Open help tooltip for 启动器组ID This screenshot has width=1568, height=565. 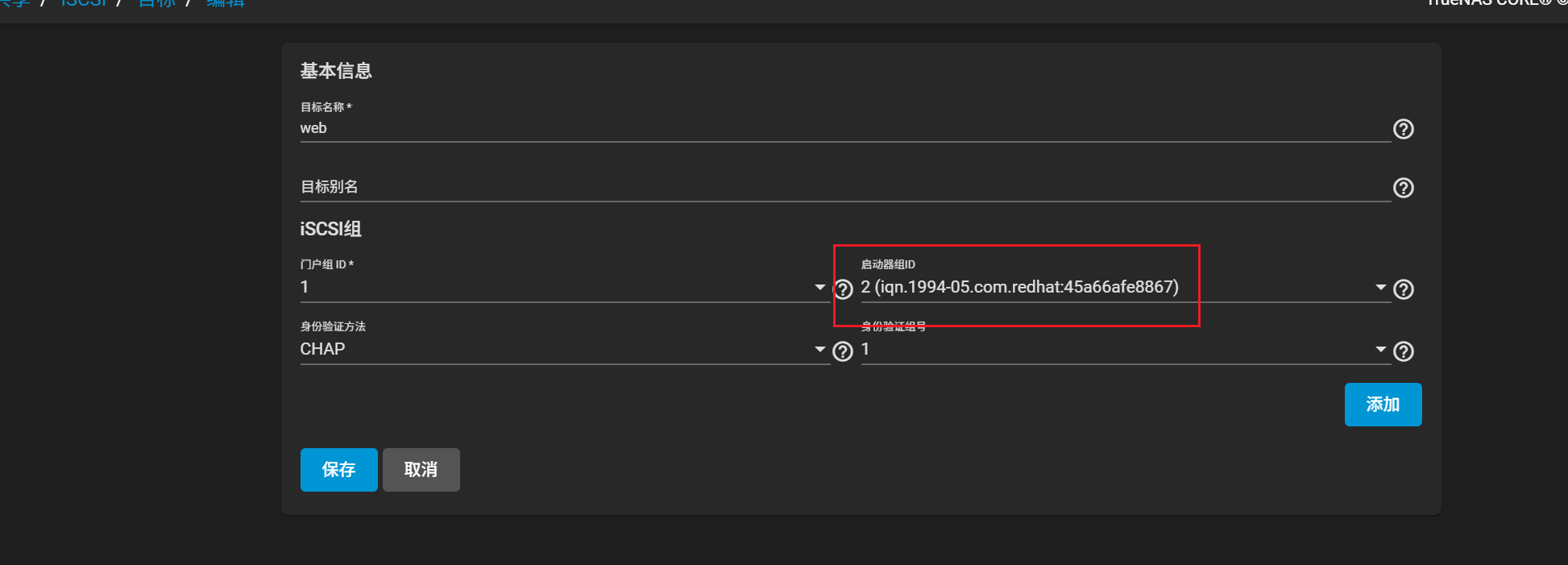click(1403, 289)
